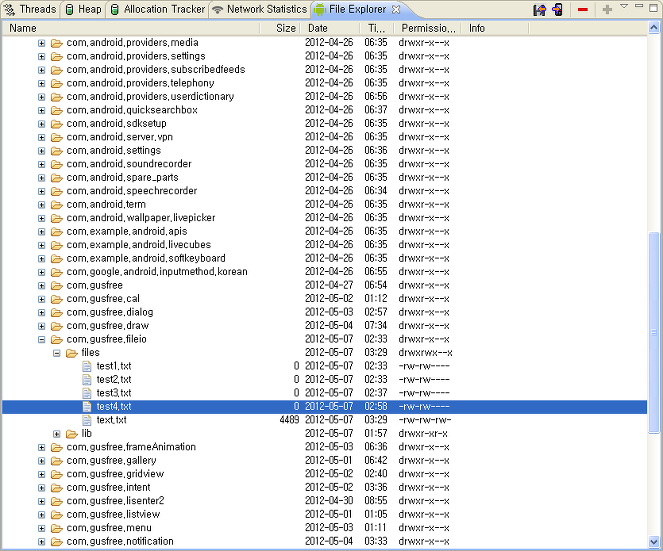
Task: Click the test4.txt file icon
Action: pyautogui.click(x=87, y=407)
